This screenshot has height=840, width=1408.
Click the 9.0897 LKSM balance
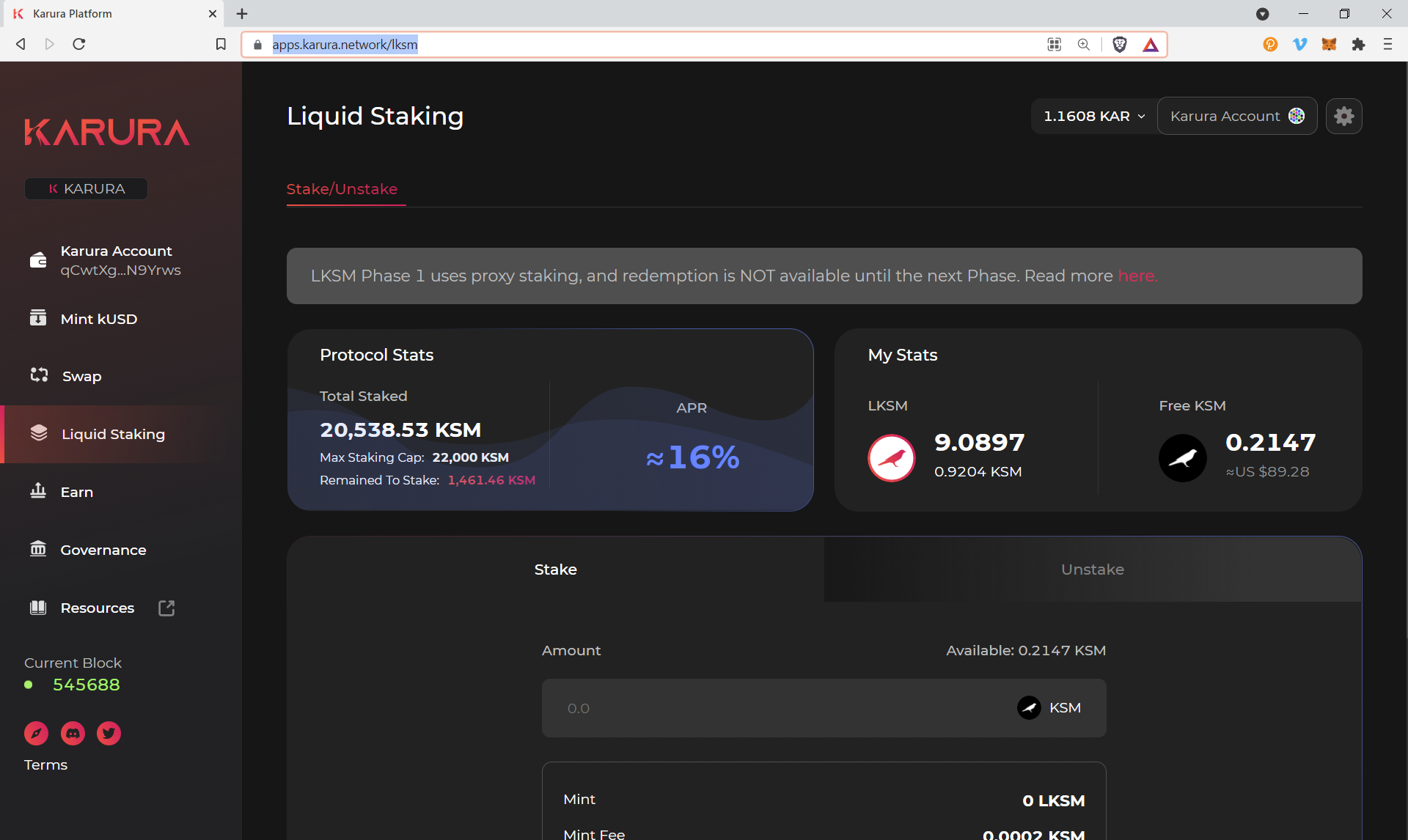[979, 442]
